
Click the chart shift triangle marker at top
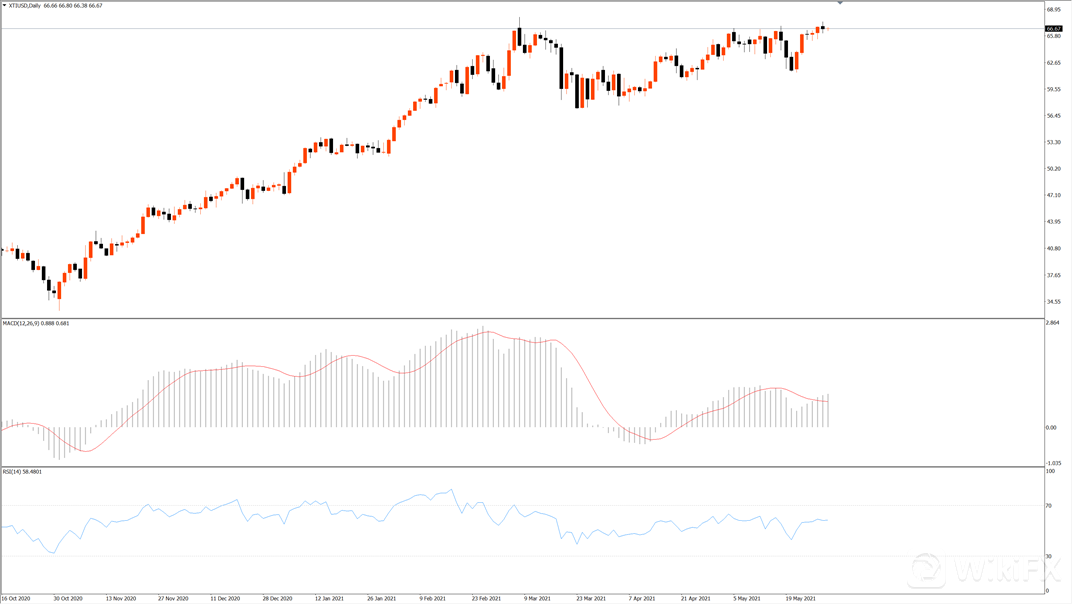tap(840, 4)
